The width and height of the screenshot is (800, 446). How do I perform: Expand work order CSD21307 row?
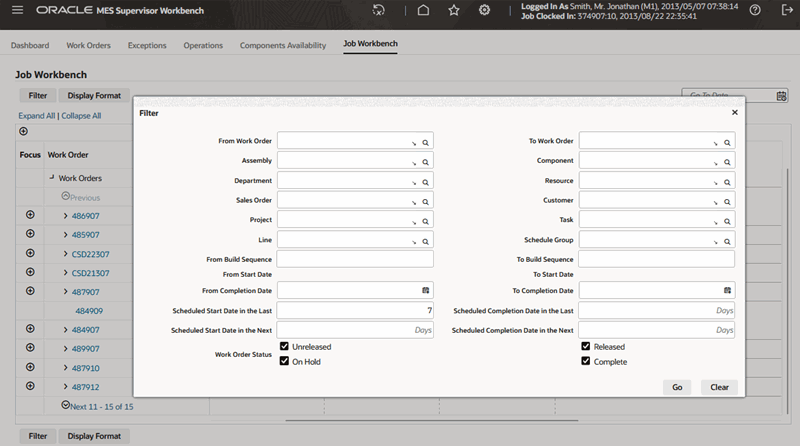(x=65, y=273)
